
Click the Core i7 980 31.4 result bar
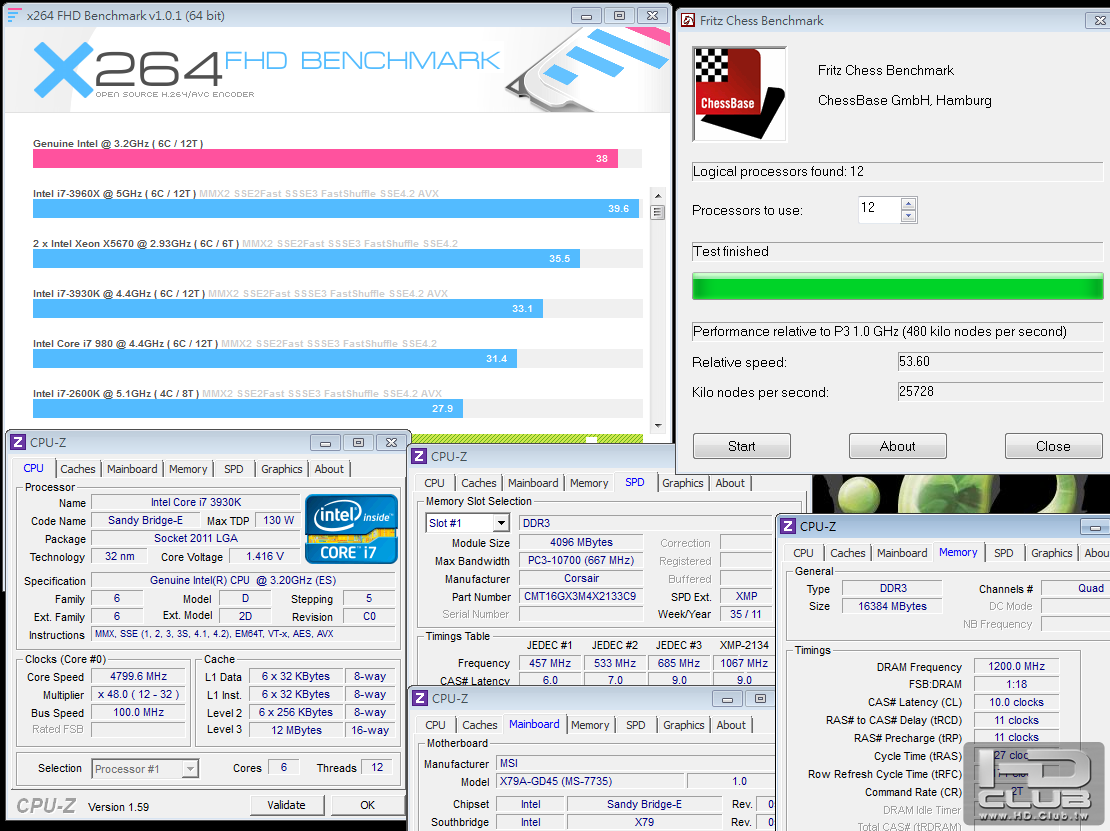tap(275, 358)
